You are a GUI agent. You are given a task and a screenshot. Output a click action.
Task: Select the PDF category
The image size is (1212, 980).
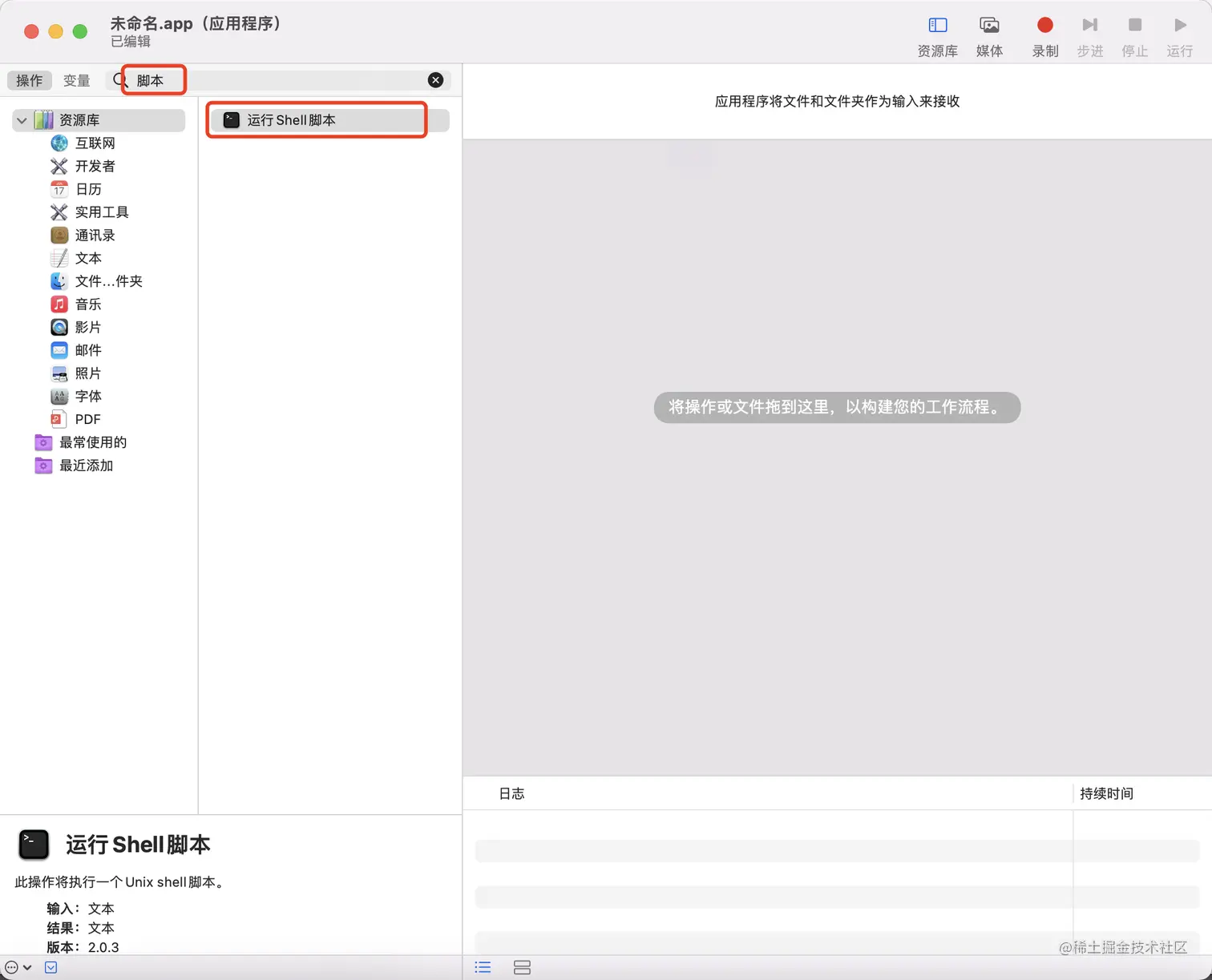pyautogui.click(x=88, y=419)
